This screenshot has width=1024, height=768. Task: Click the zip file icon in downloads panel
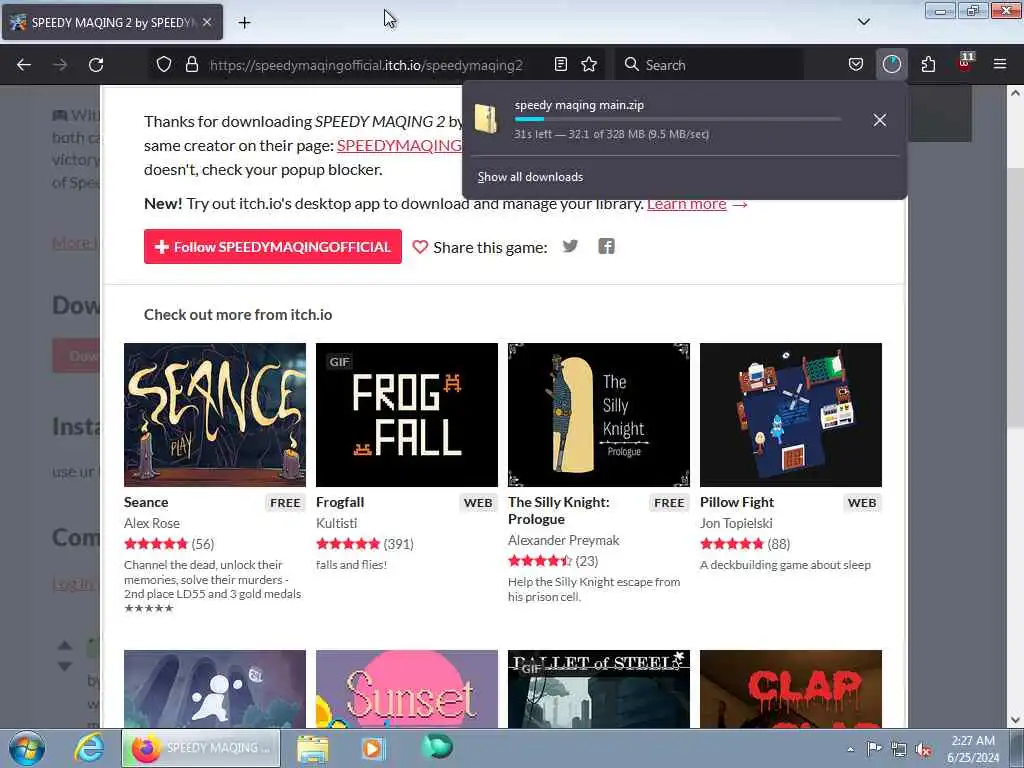coord(486,119)
